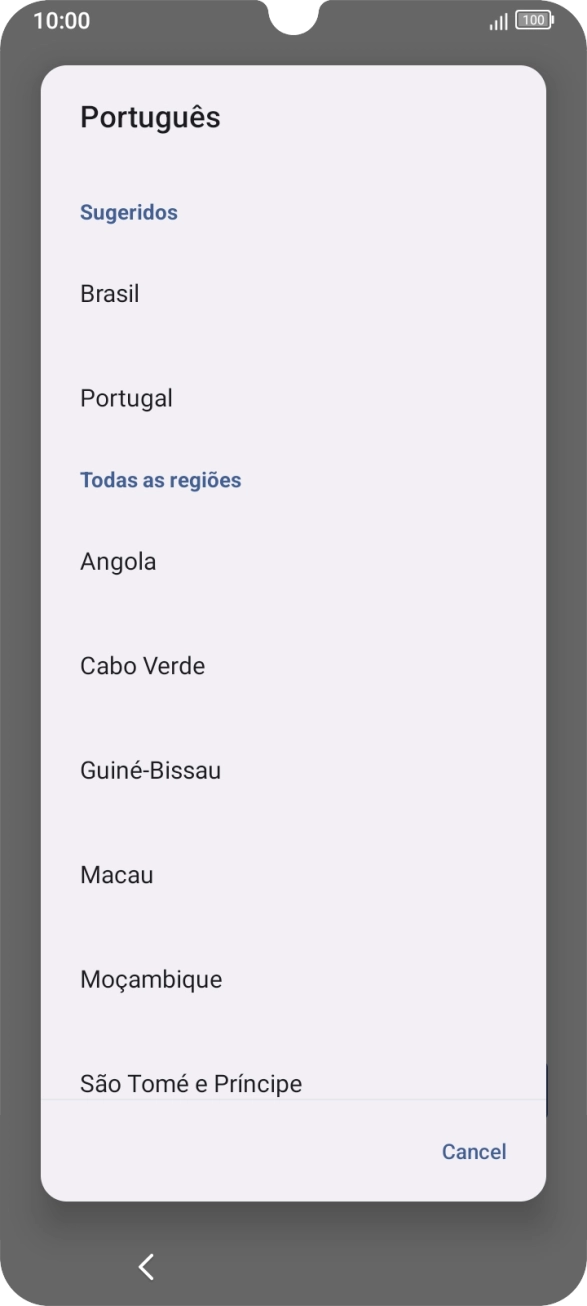Tap the back arrow at screen bottom
The image size is (587, 1306).
pyautogui.click(x=148, y=1266)
